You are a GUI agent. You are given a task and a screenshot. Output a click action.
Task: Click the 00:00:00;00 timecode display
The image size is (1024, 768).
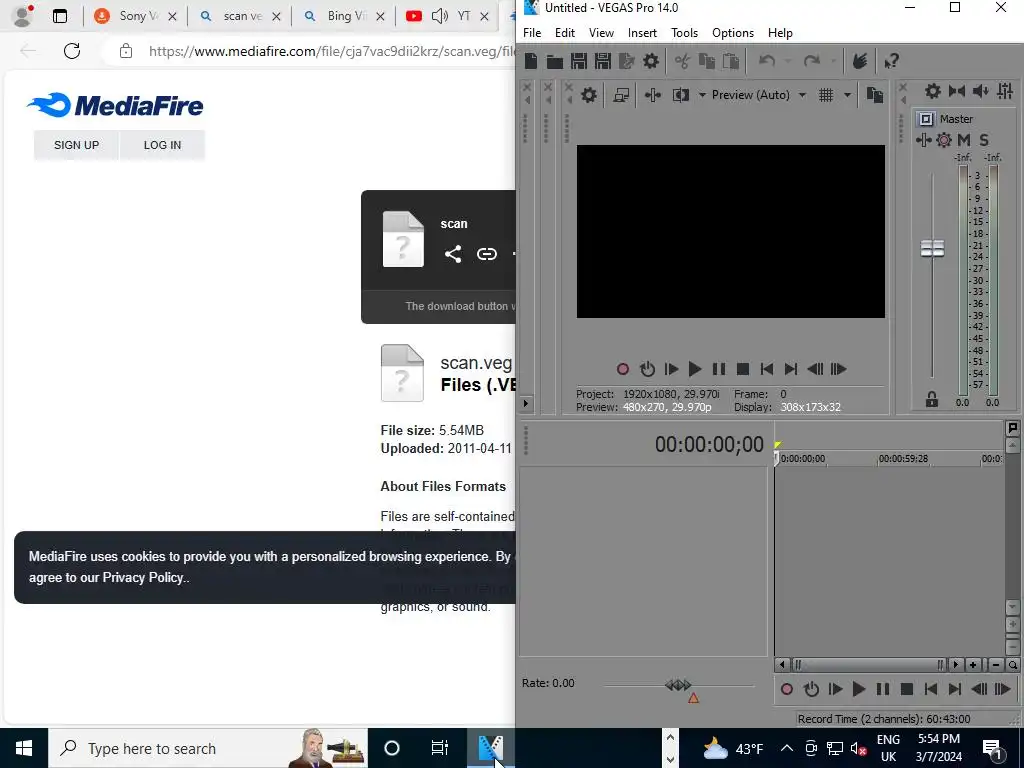pos(709,445)
